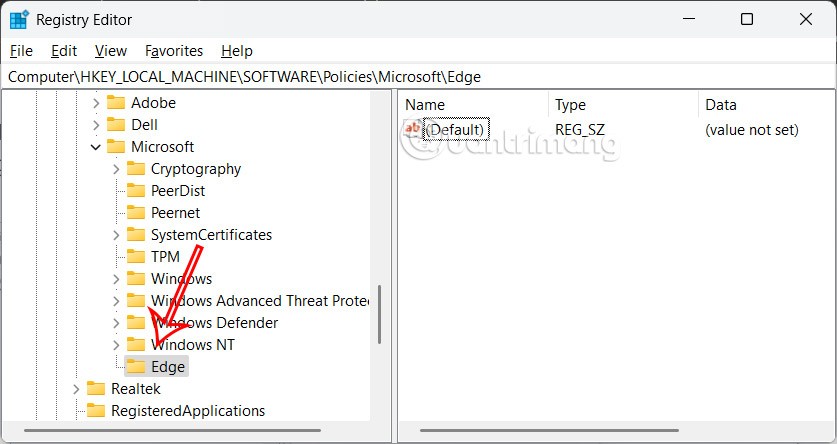This screenshot has height=444, width=837.
Task: Click the Registry Editor app icon in title bar
Action: click(x=19, y=19)
